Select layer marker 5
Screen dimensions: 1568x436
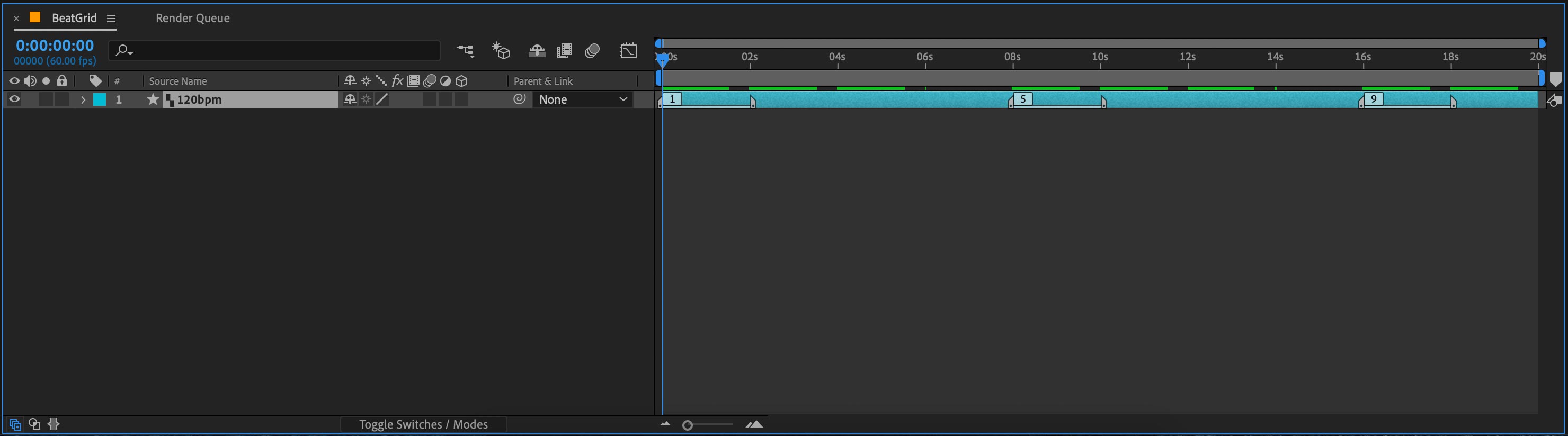(x=1023, y=99)
